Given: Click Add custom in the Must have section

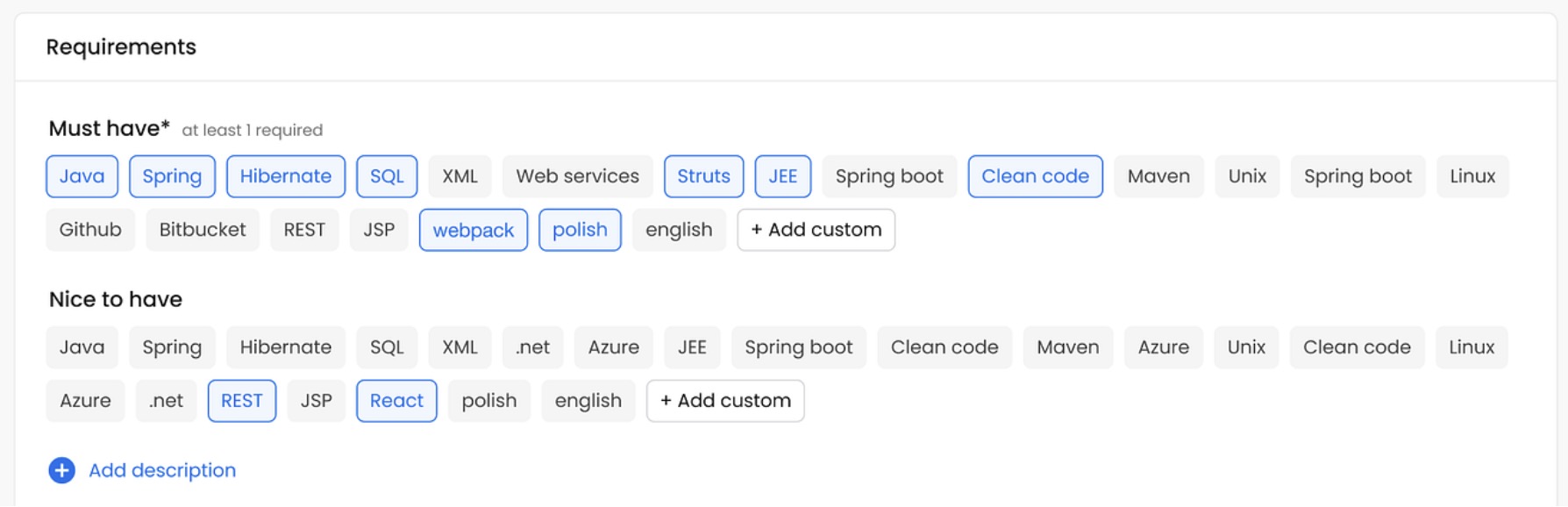Looking at the screenshot, I should pos(816,230).
